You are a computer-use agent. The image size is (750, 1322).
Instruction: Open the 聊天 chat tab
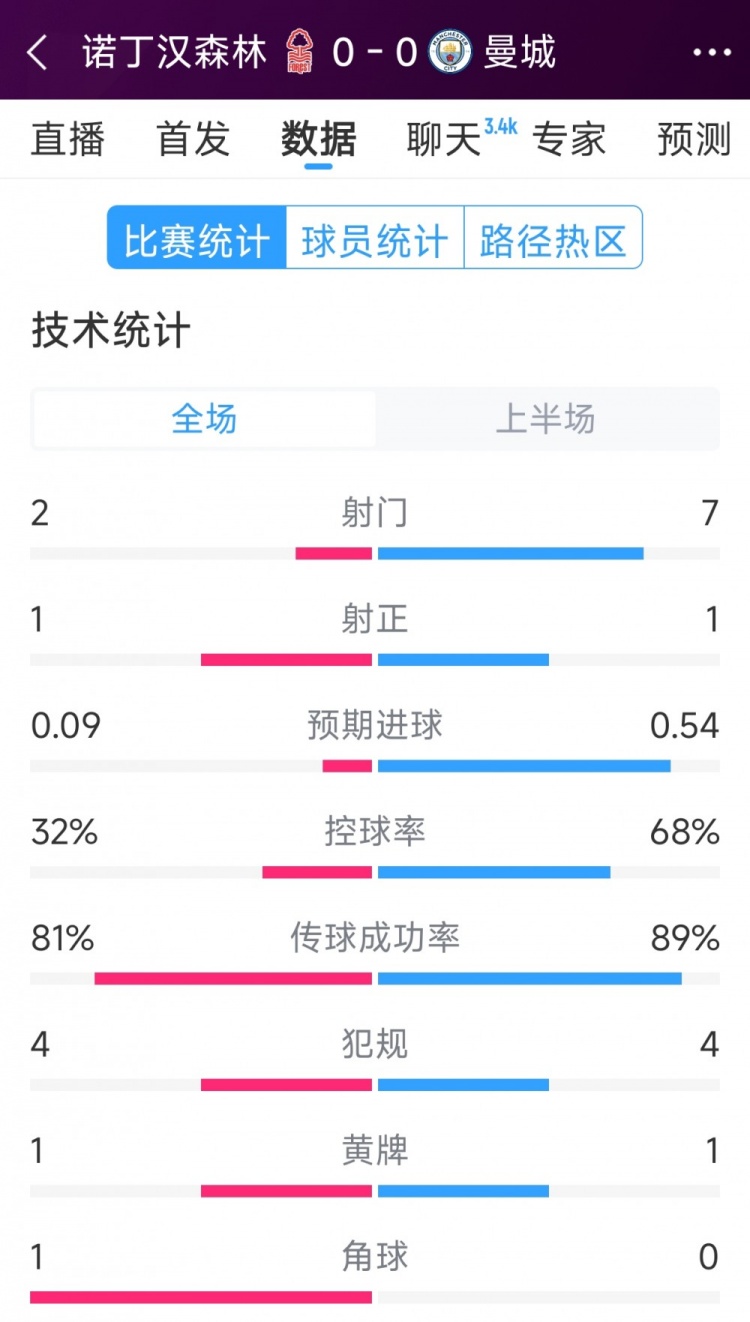tap(440, 140)
